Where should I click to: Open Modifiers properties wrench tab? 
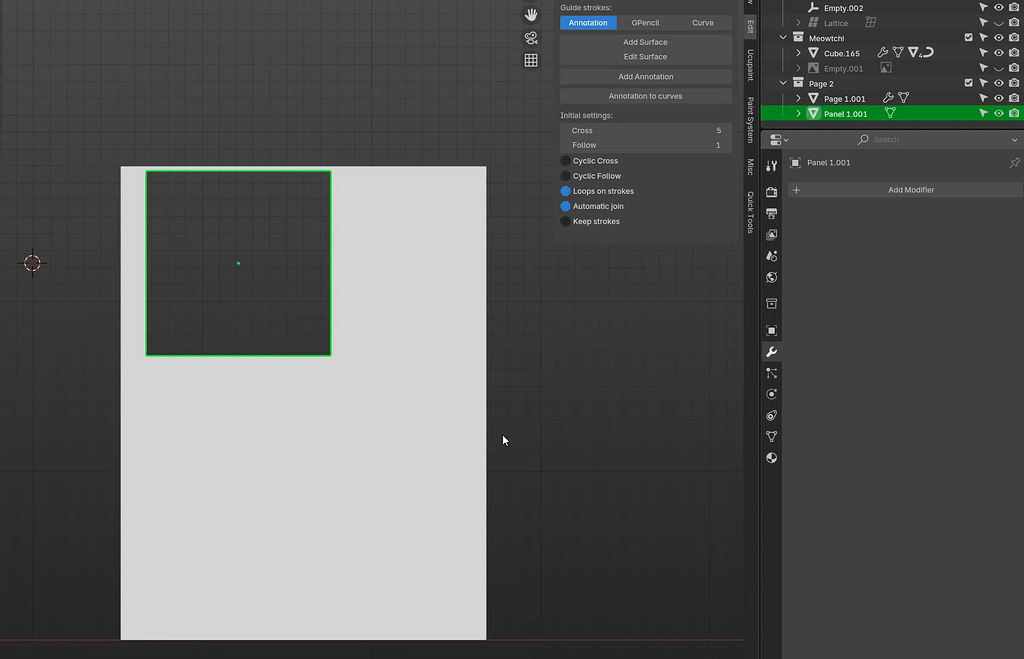point(771,352)
